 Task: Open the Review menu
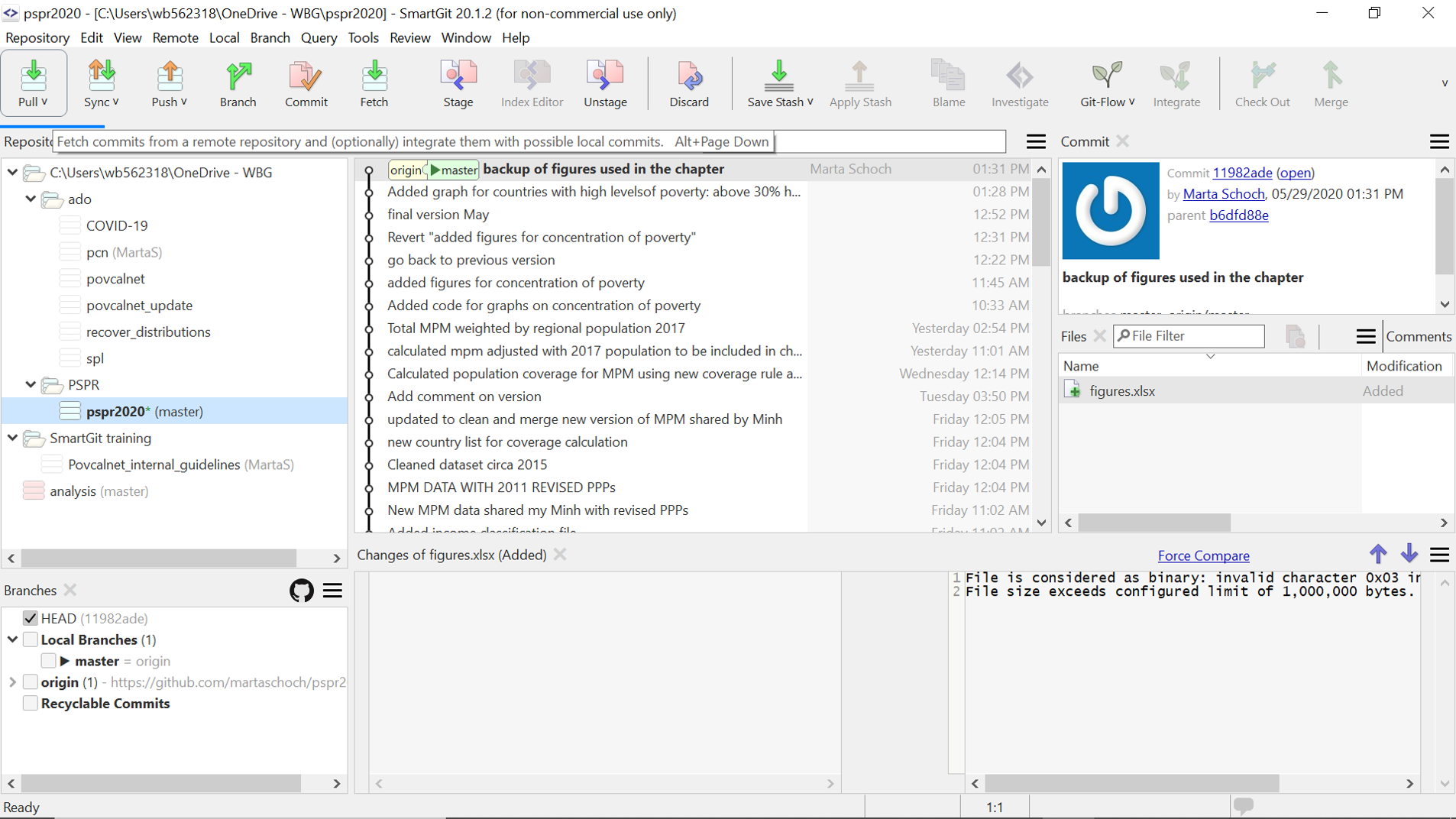[x=410, y=37]
